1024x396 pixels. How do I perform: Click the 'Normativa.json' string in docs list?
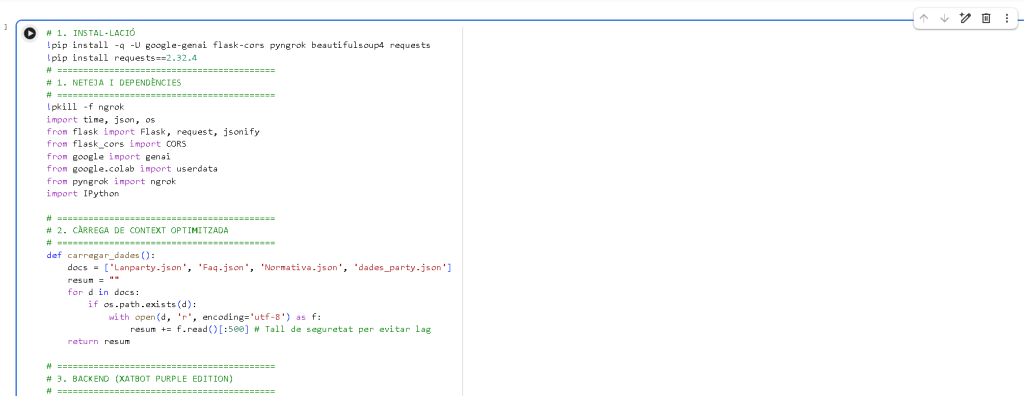(301, 268)
